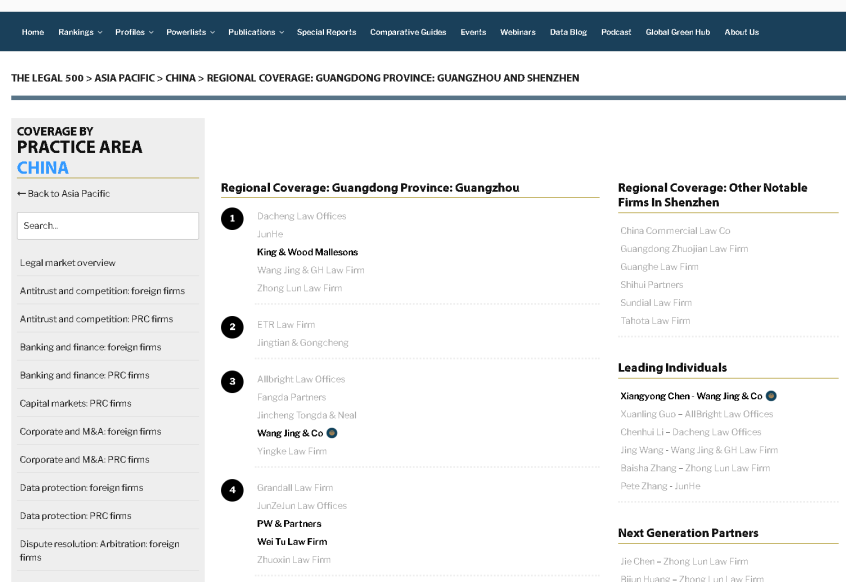Click the badge icon next to Xiangyong Chen
Image resolution: width=846 pixels, height=582 pixels.
click(x=771, y=396)
